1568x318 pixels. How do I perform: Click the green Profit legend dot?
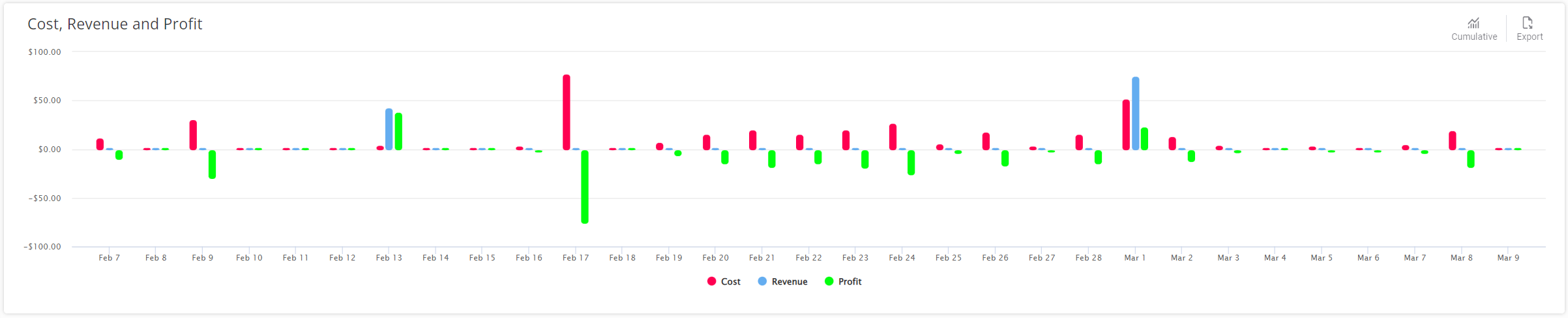(829, 281)
